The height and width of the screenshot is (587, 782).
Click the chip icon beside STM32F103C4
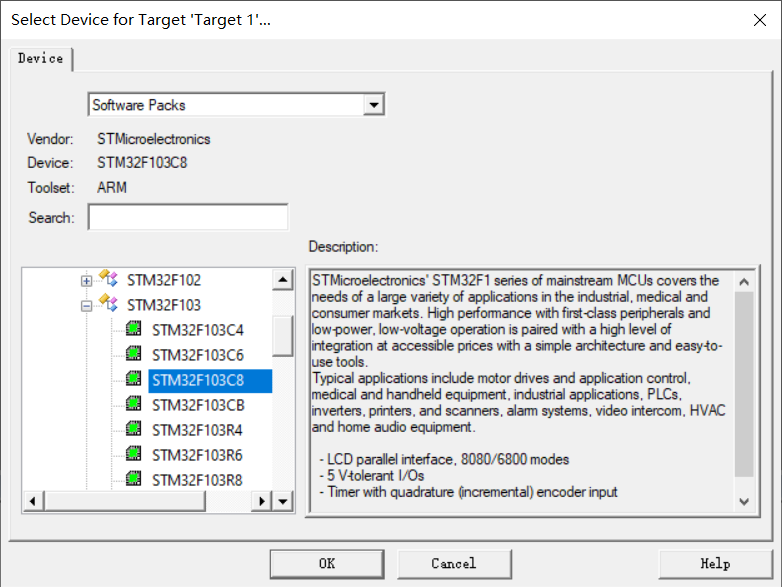[x=134, y=328]
